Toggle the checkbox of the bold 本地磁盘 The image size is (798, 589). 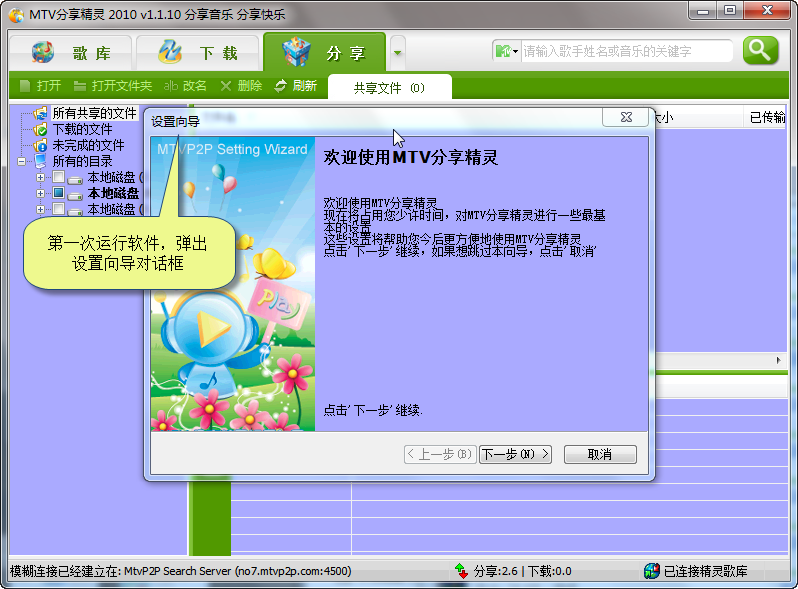[59, 192]
